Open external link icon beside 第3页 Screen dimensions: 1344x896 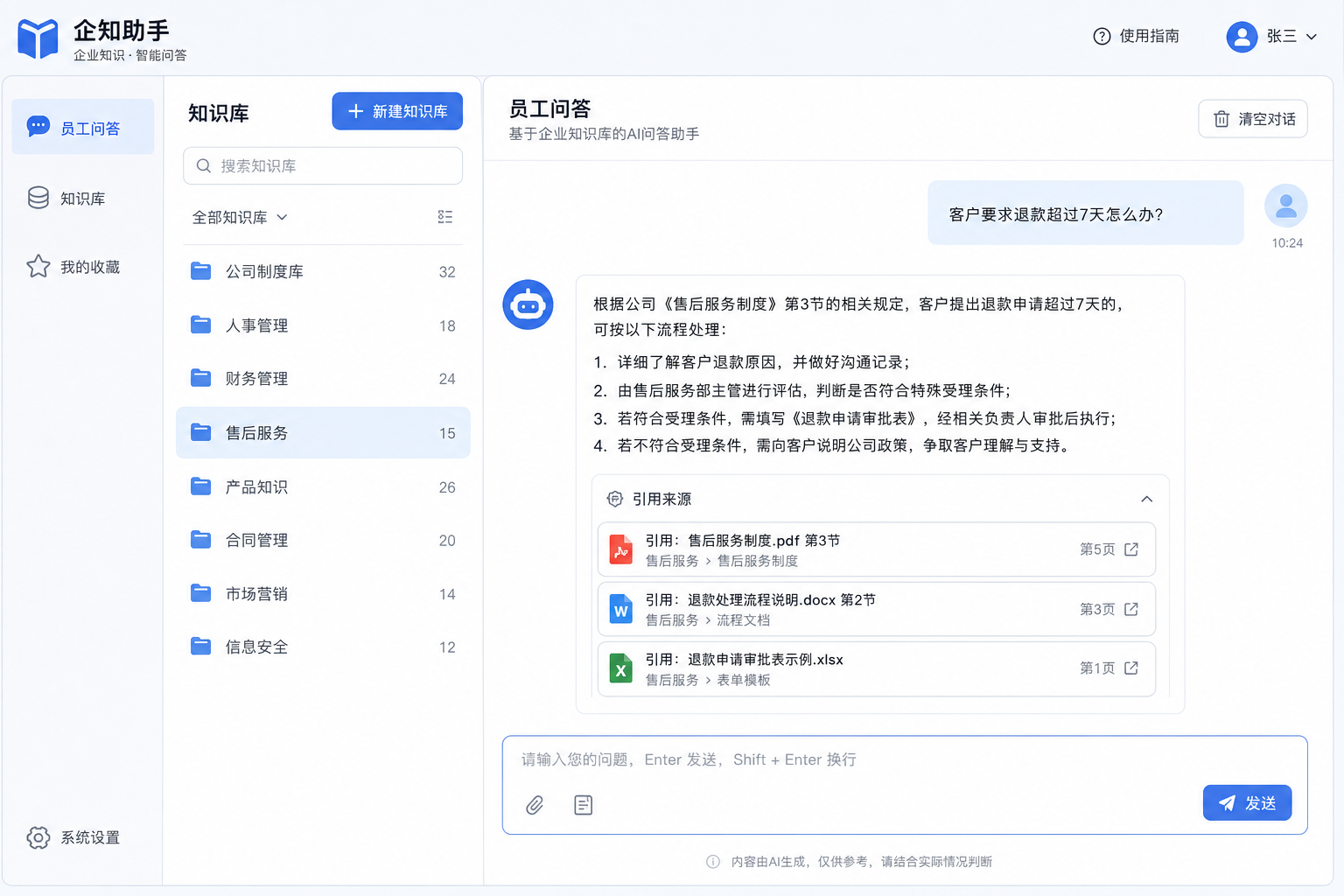click(x=1131, y=609)
